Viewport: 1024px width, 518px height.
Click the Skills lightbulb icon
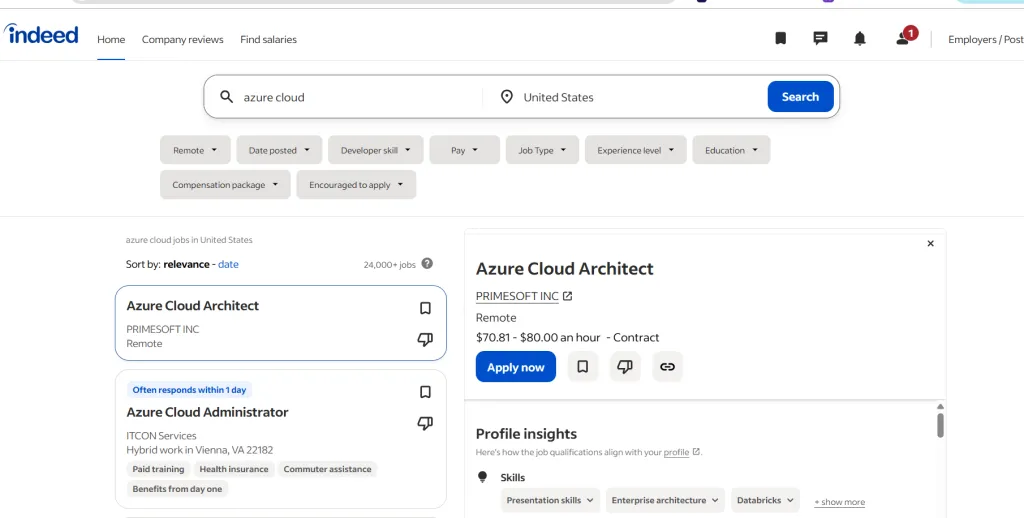coord(483,477)
